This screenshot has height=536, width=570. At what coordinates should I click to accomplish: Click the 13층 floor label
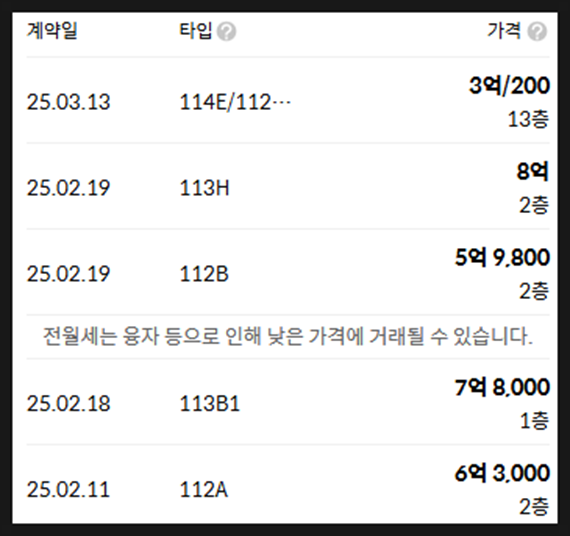point(528,119)
